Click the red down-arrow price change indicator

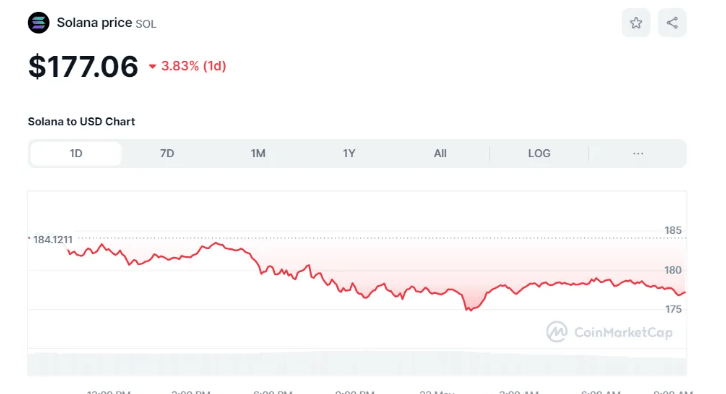(152, 67)
